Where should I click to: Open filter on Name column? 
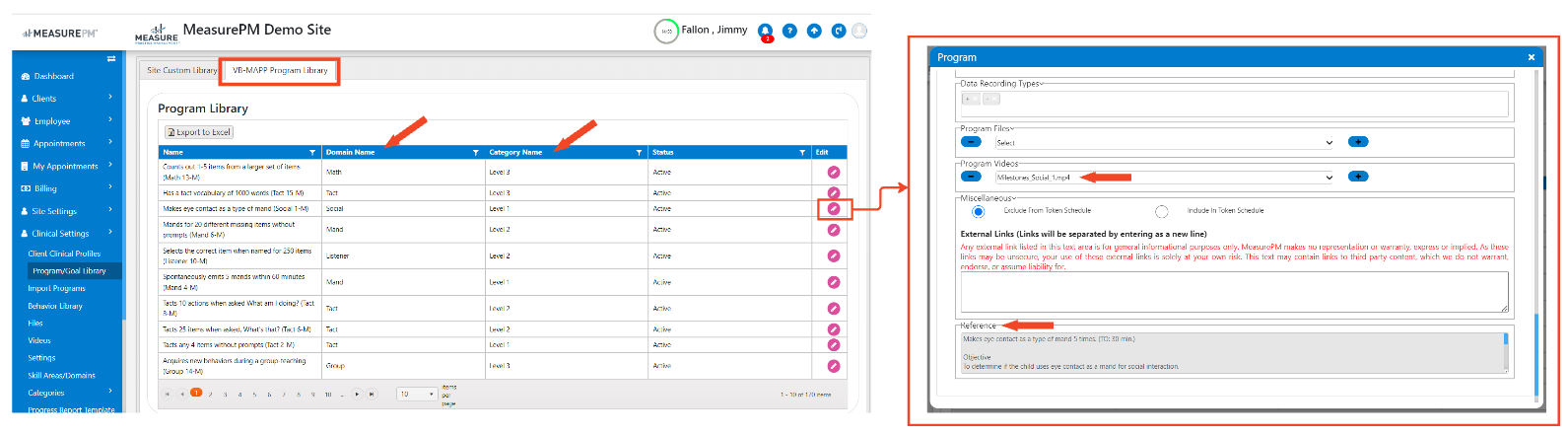point(313,153)
